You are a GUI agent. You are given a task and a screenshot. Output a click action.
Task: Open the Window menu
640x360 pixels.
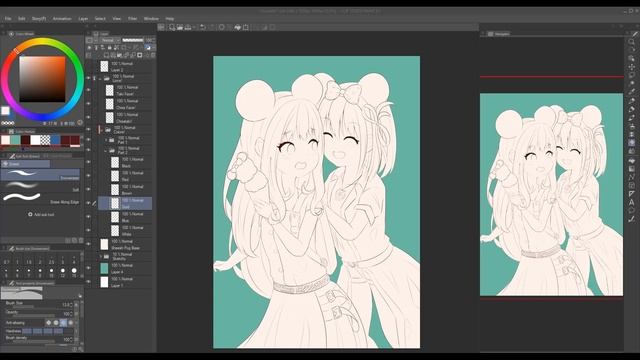coord(151,19)
